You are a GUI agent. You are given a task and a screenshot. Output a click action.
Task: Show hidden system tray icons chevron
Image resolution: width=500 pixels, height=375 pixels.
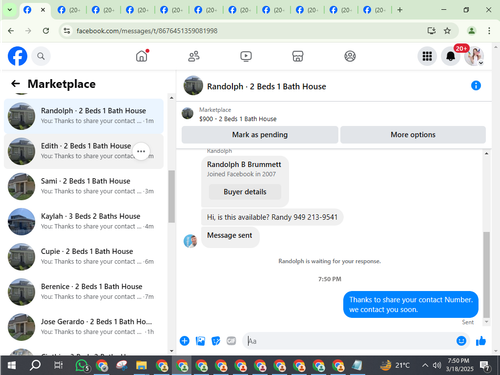pyautogui.click(x=425, y=365)
